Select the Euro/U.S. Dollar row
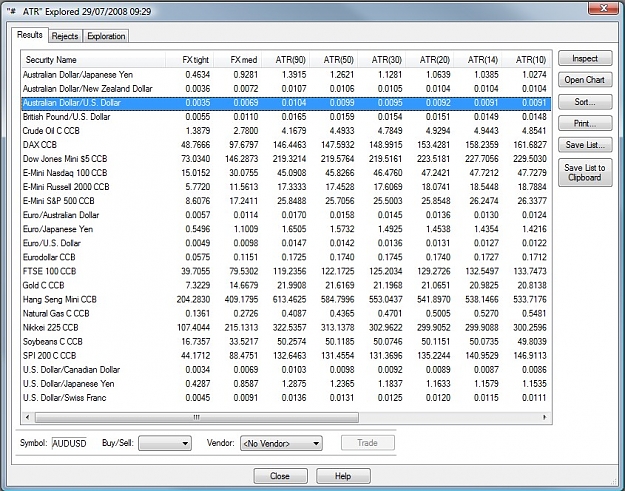Screen dimensions: 625x491 (286, 243)
